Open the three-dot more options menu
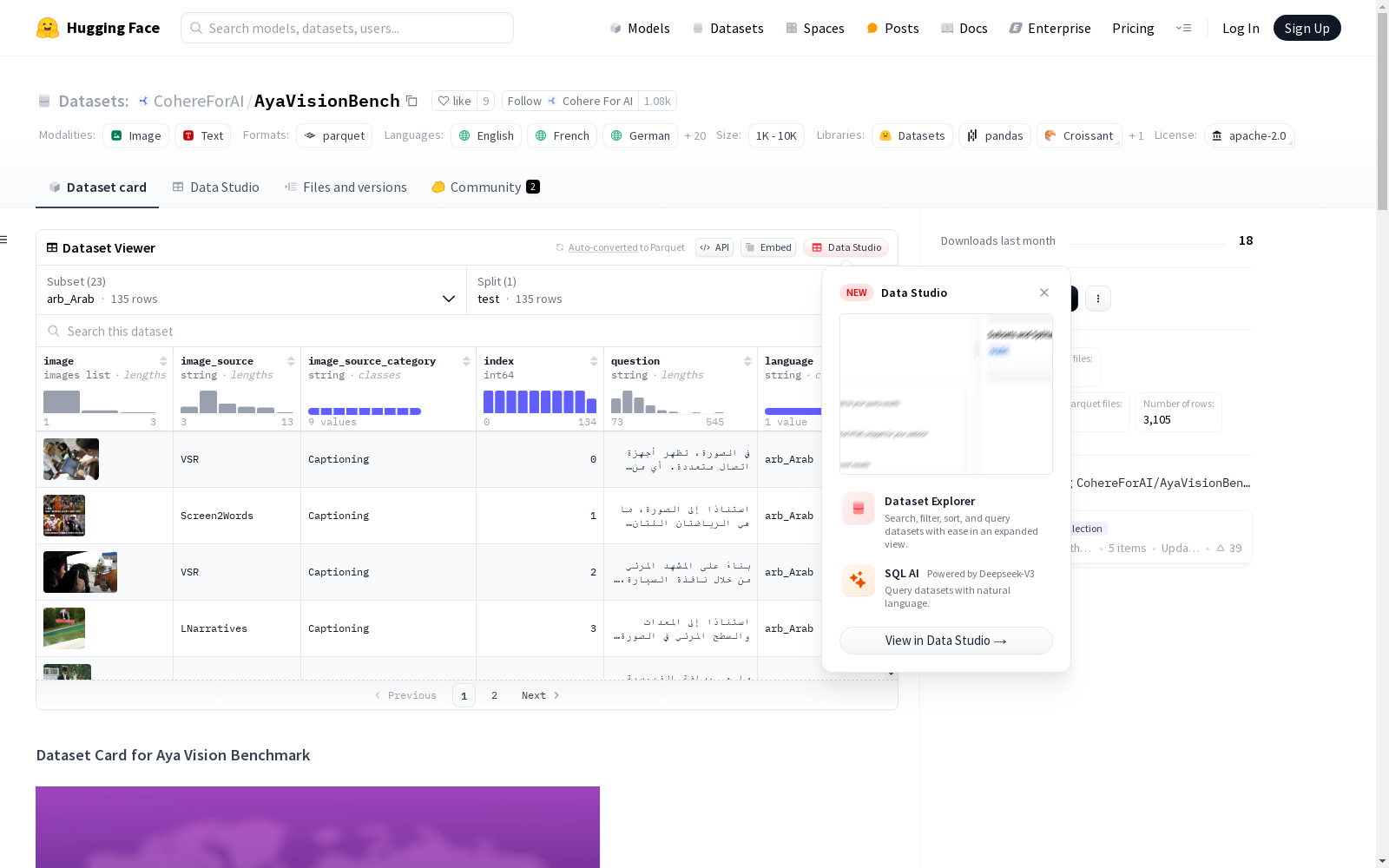Screen dimensions: 1389x868 [x=1098, y=299]
